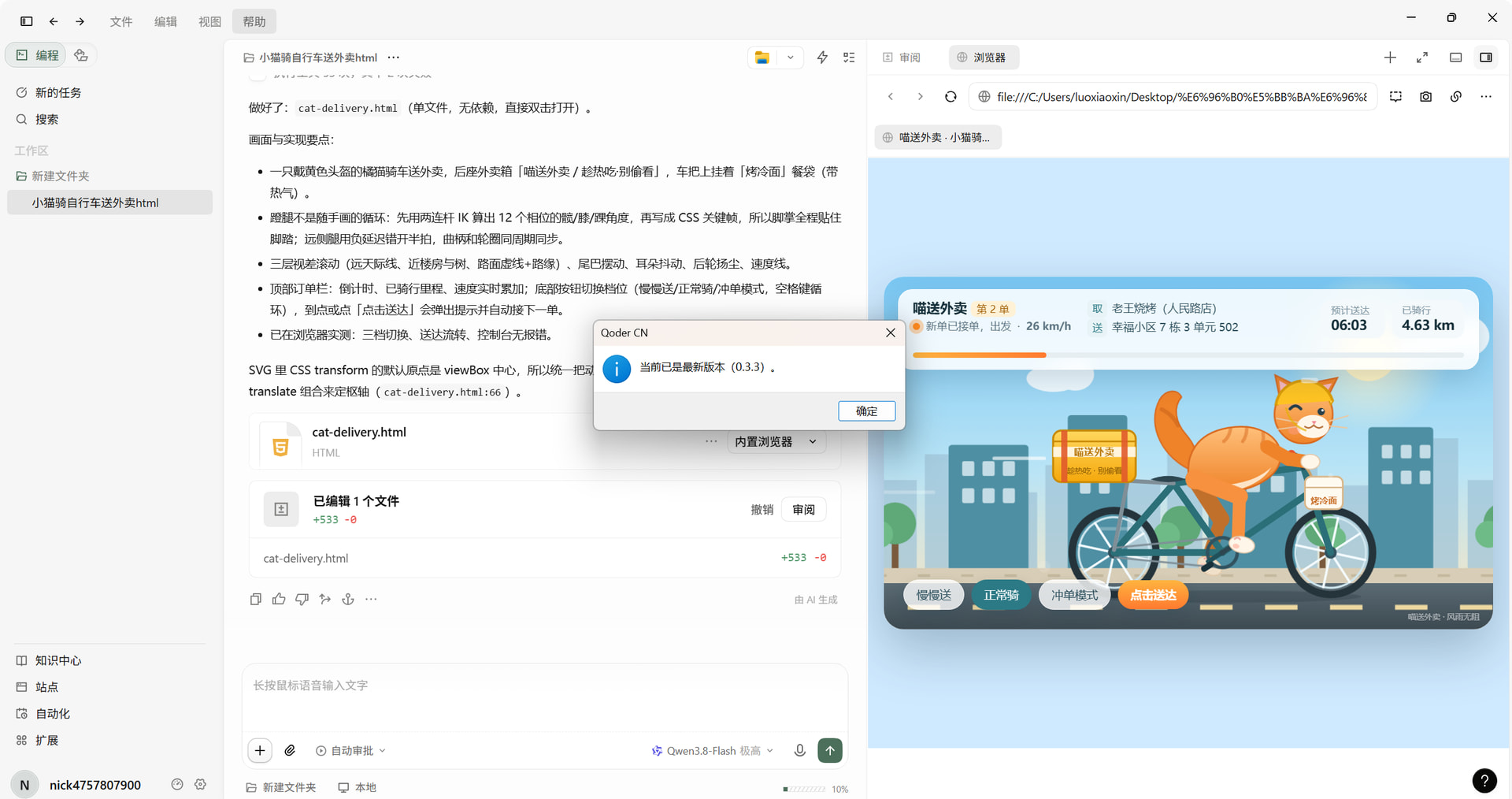Select the 慢慢送 speed mode
This screenshot has height=799, width=1512.
pos(934,595)
